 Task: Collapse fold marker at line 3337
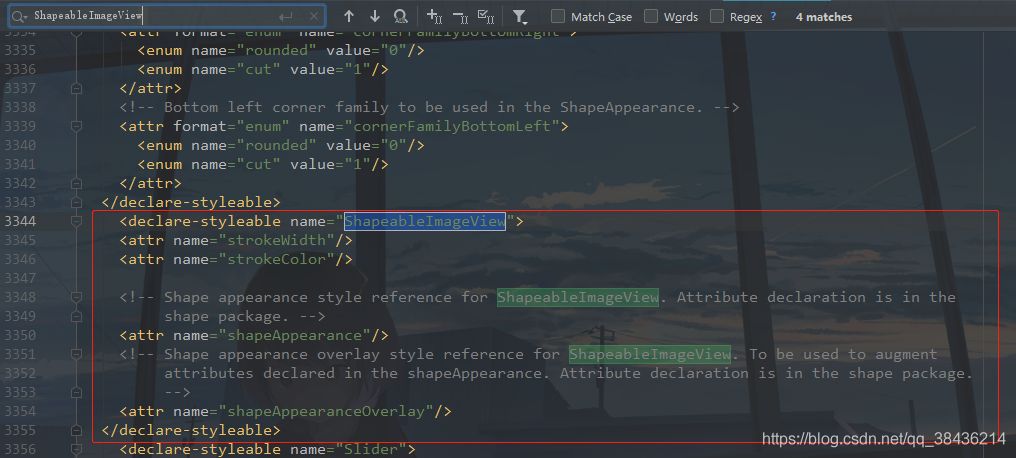pos(76,88)
